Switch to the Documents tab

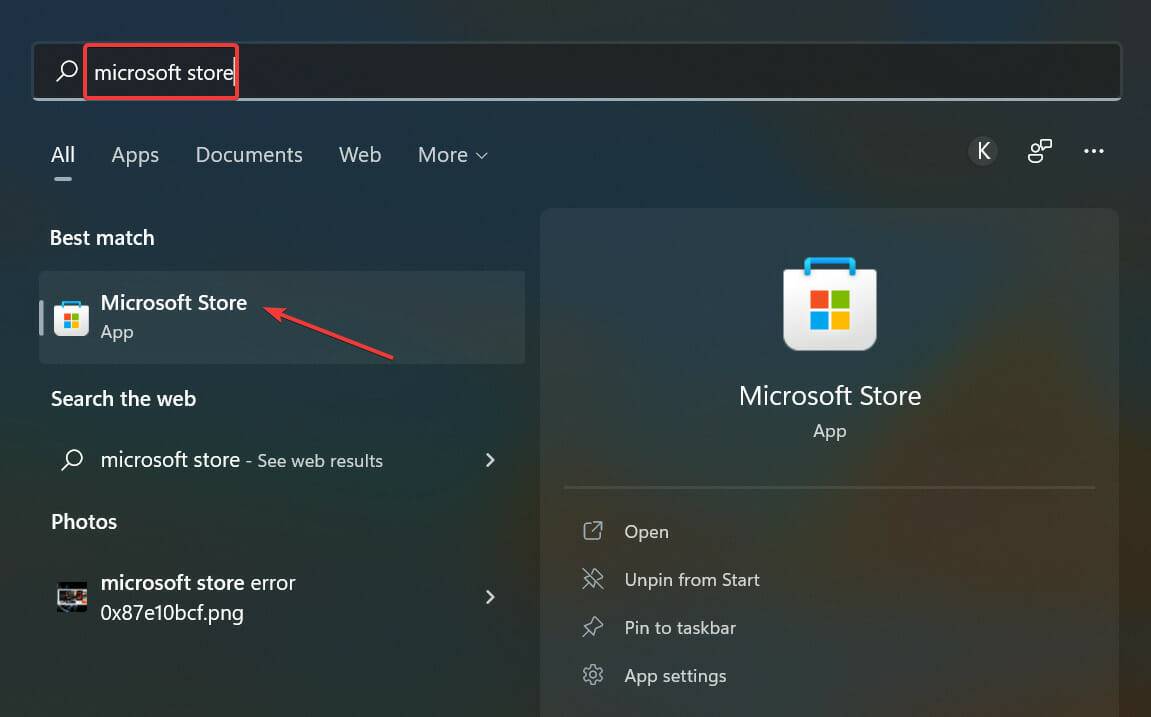(x=248, y=155)
